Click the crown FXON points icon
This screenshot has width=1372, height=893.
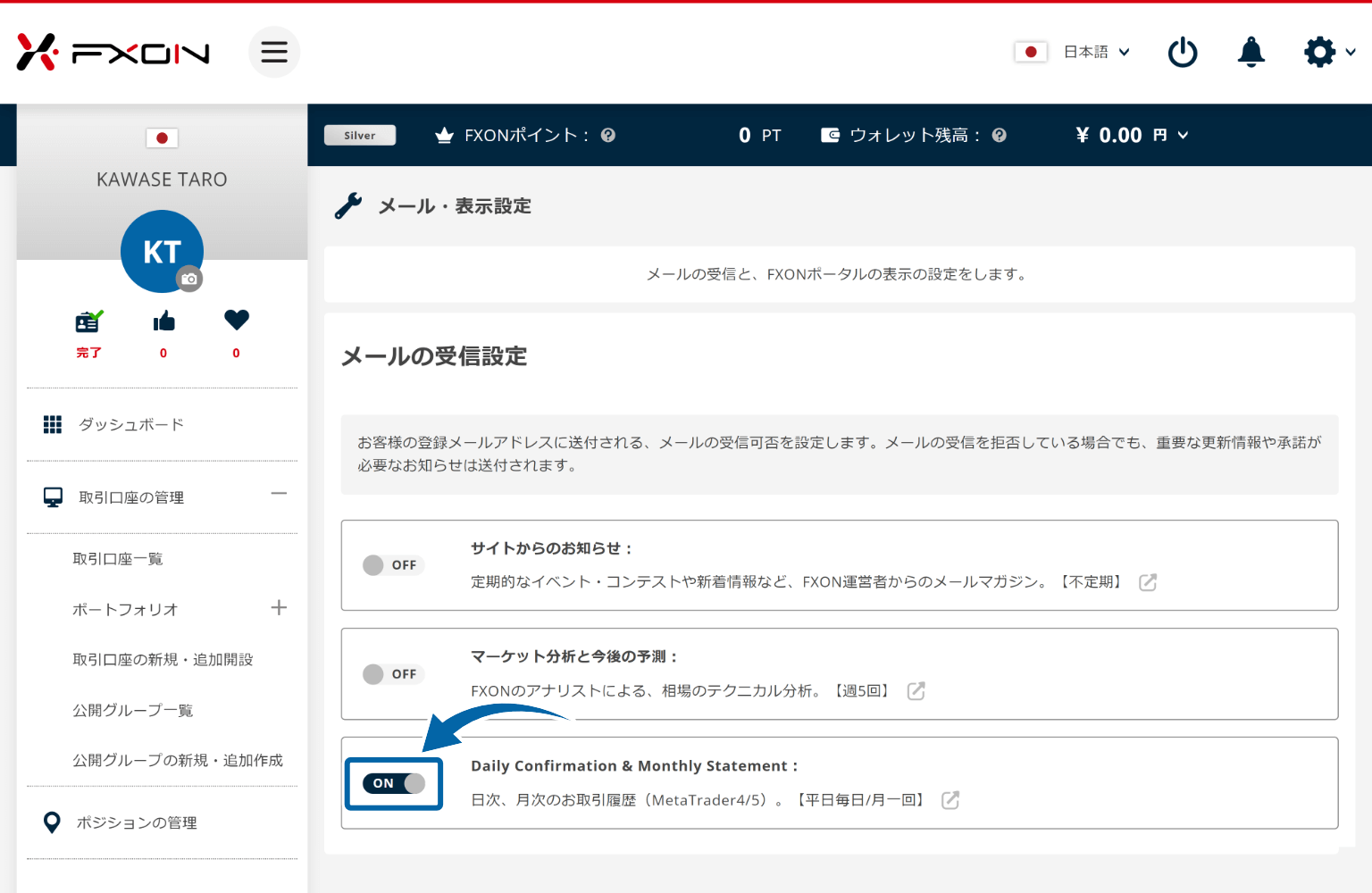pos(444,136)
